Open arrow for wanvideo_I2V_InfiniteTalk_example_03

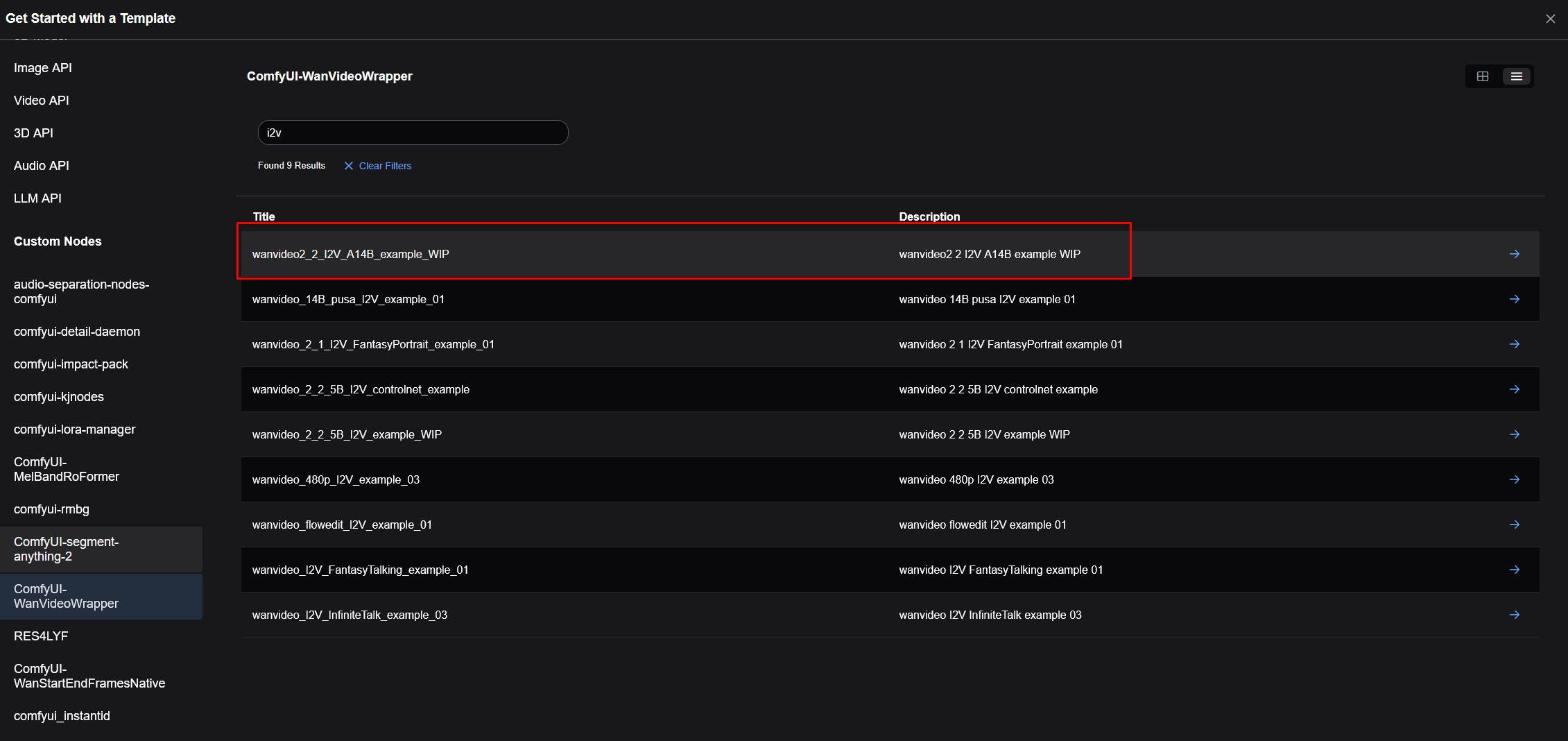pos(1515,615)
